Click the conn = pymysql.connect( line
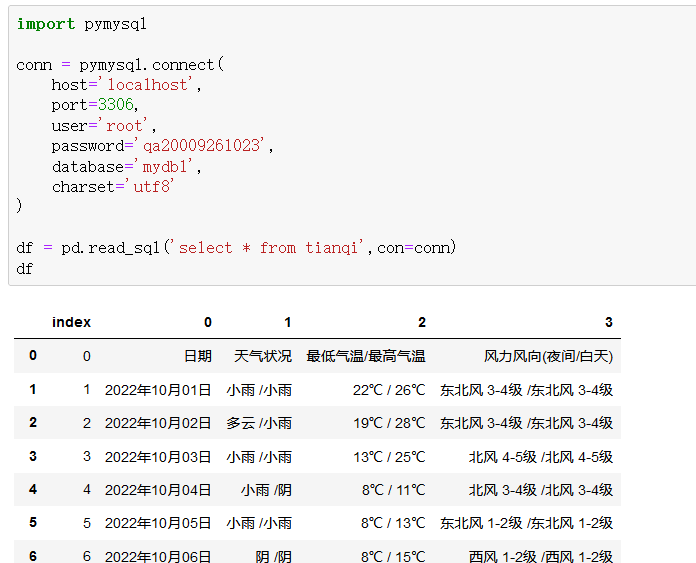The image size is (696, 563). [x=120, y=65]
